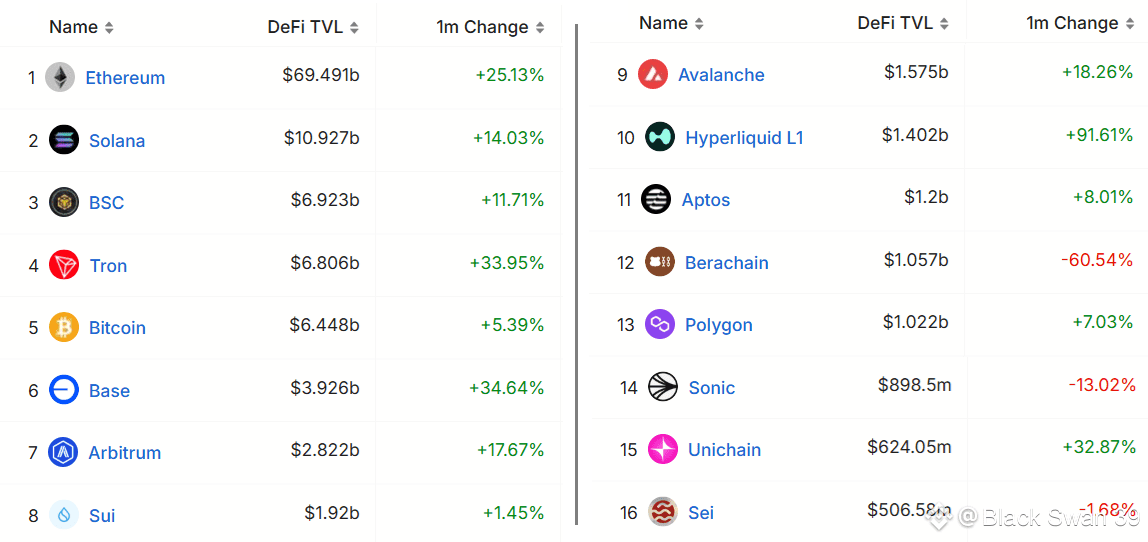Sort right table by 1m Change arrows
Image resolution: width=1148 pixels, height=542 pixels.
coord(1133,23)
